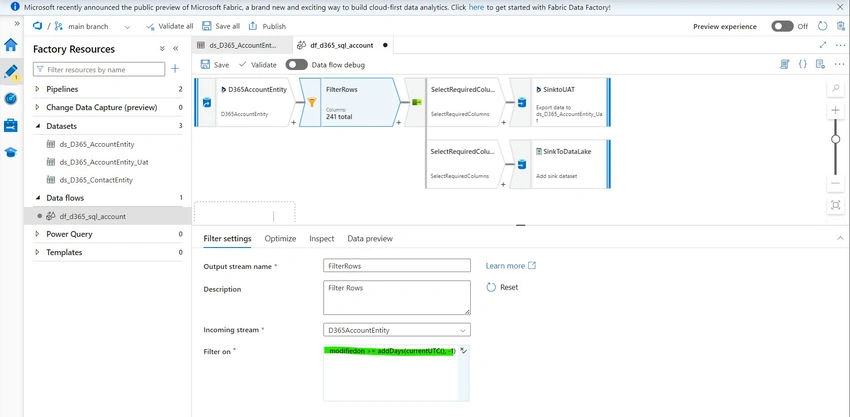Collapse the Data flows tree group

click(x=37, y=198)
